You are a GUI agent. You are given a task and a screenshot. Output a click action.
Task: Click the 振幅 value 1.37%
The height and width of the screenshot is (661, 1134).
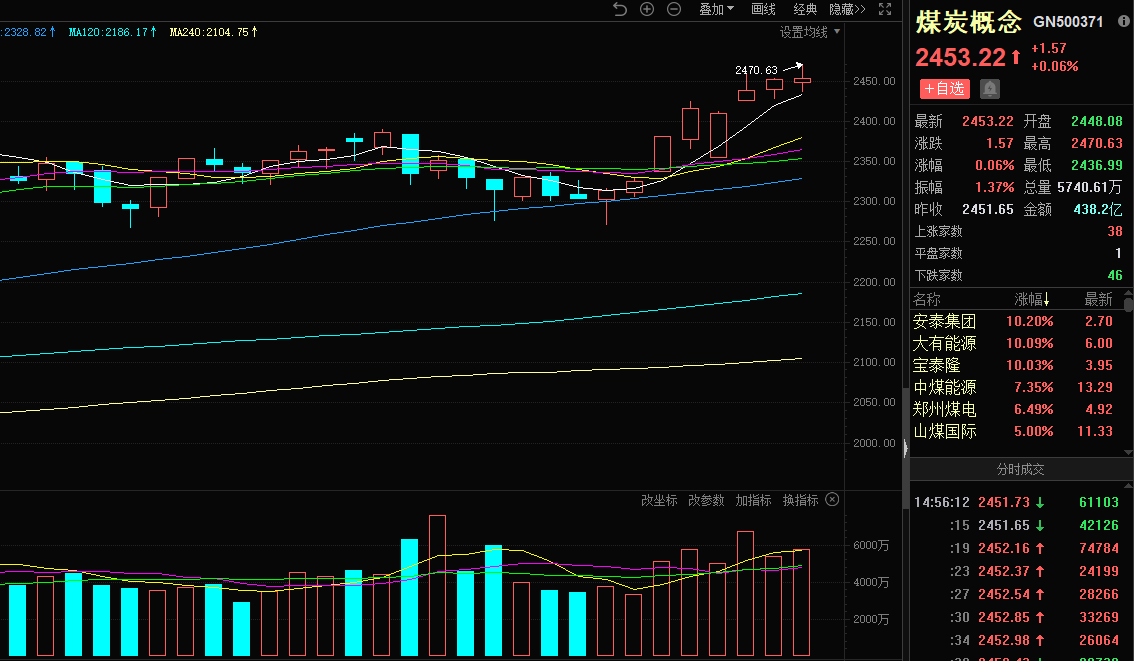(994, 187)
